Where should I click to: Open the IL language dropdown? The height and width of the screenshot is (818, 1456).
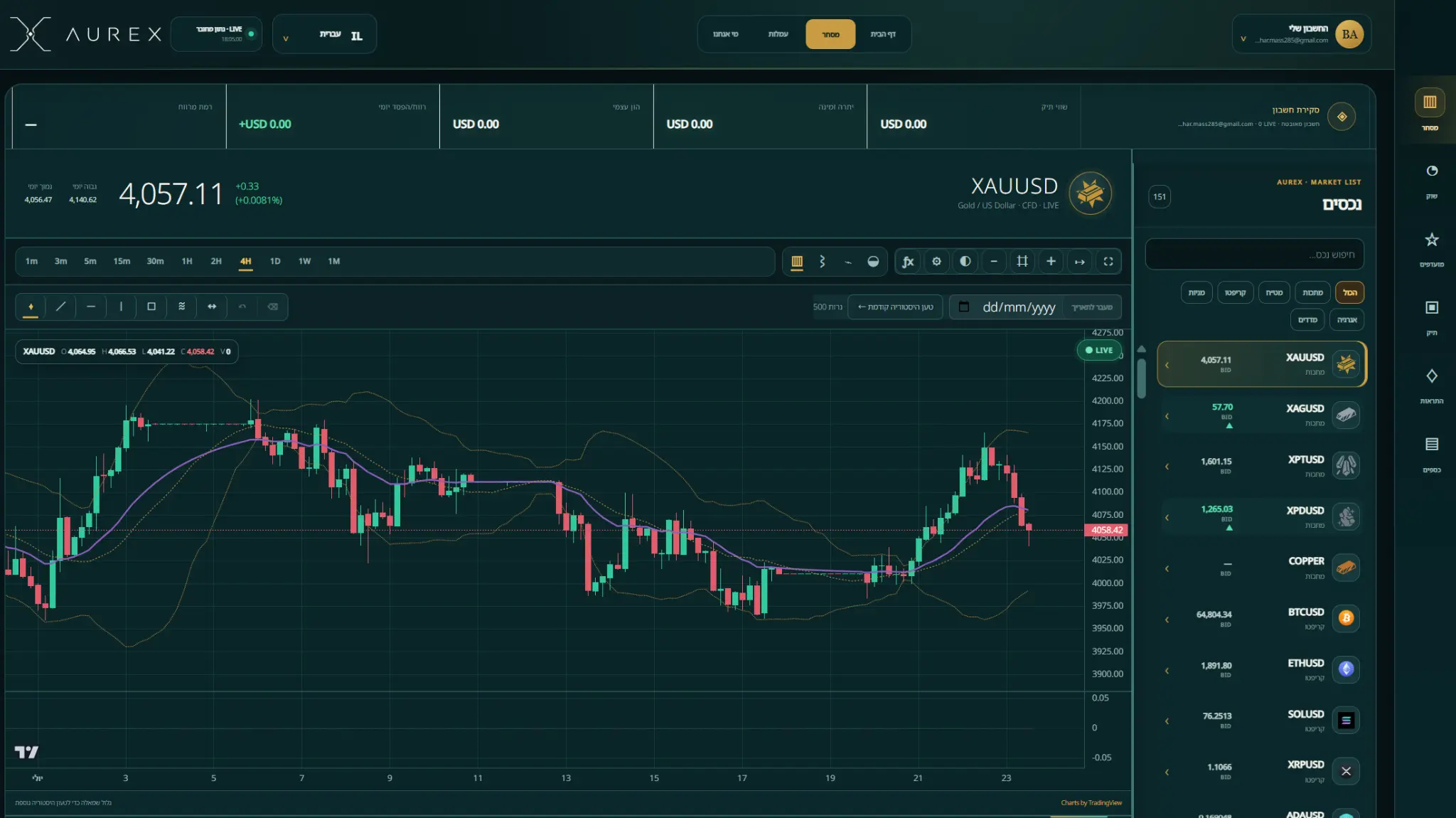(x=324, y=34)
